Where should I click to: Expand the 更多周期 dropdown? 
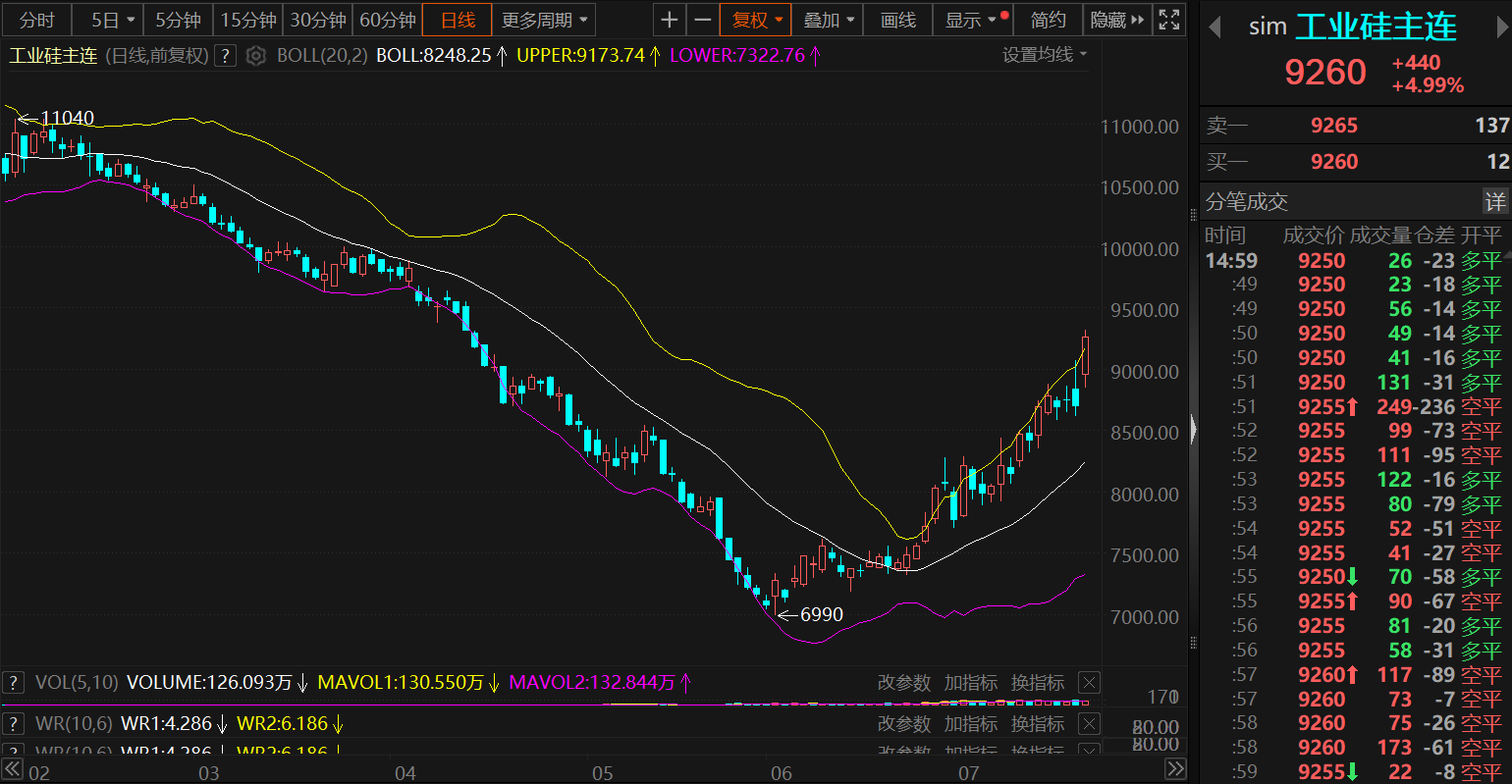tap(545, 20)
